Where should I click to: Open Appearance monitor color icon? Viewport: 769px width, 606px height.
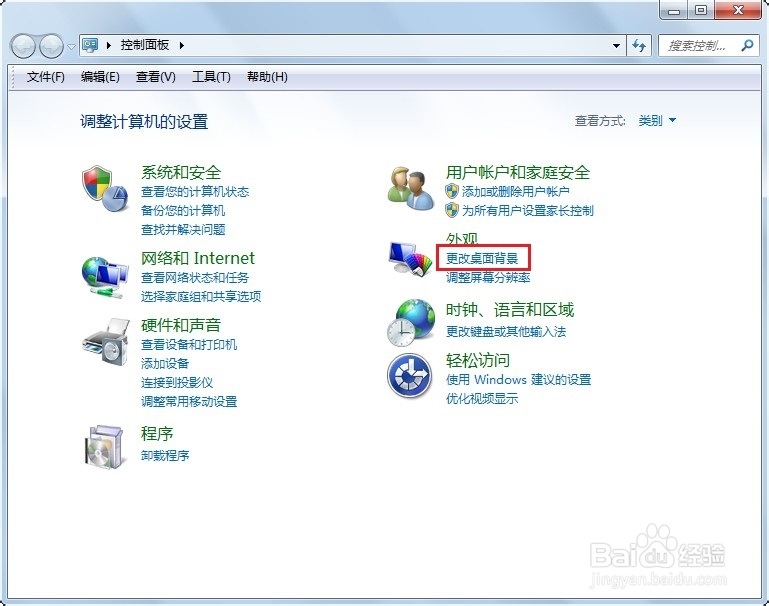(410, 258)
